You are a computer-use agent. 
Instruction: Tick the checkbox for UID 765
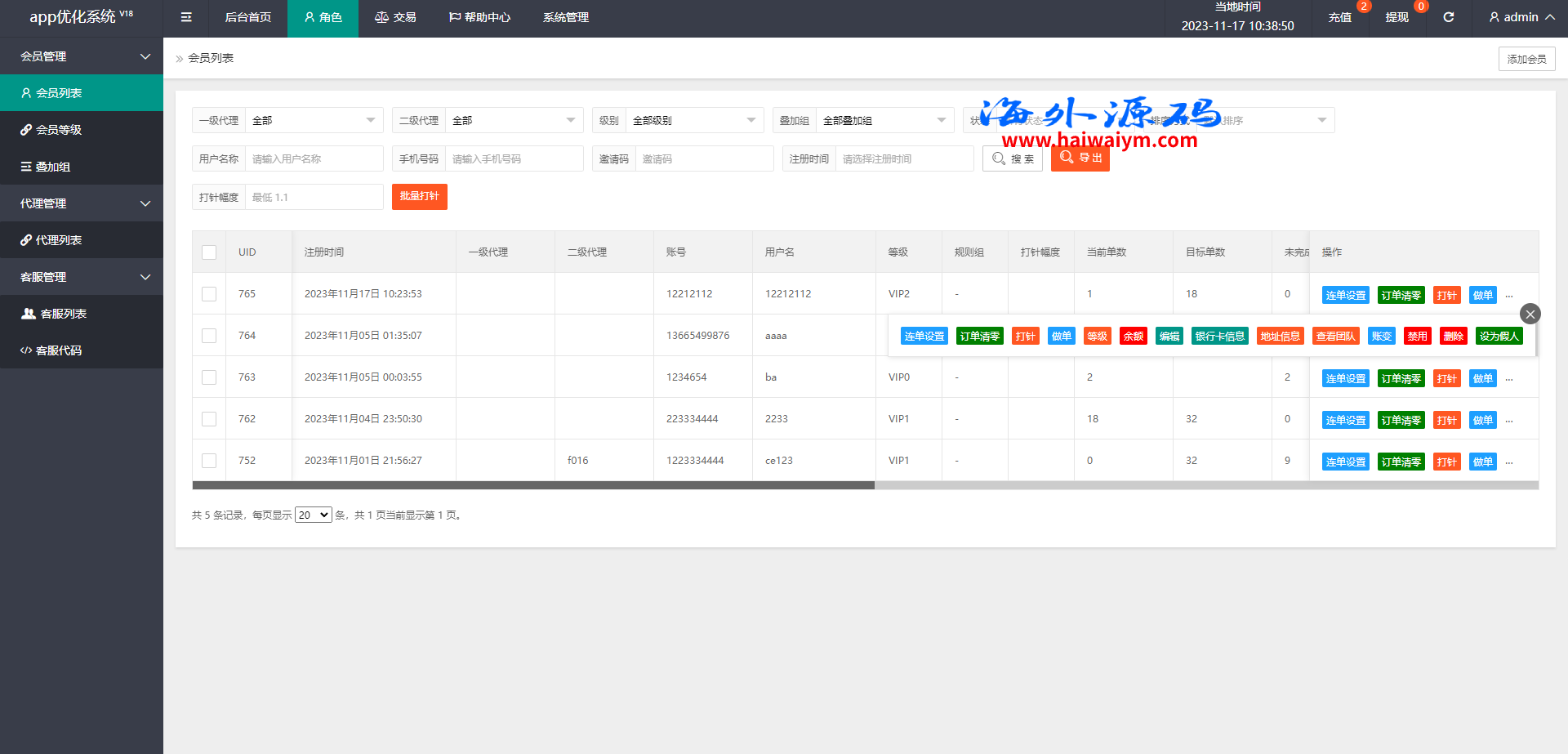[209, 294]
